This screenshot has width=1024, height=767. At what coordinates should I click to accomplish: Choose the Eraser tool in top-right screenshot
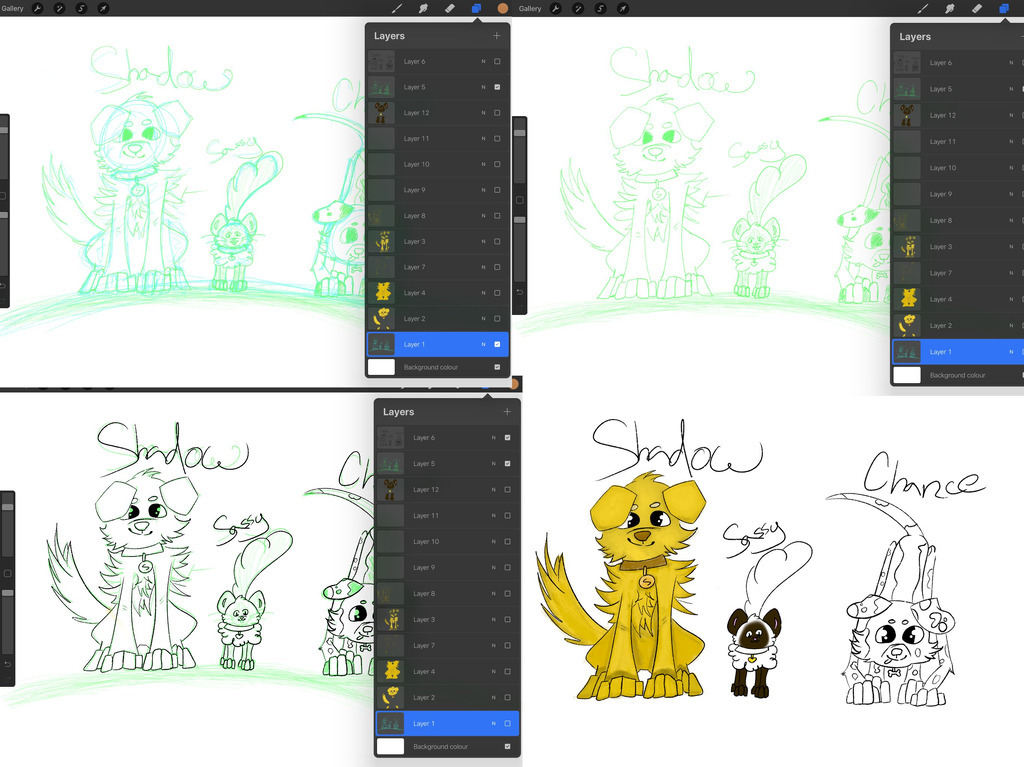point(976,8)
